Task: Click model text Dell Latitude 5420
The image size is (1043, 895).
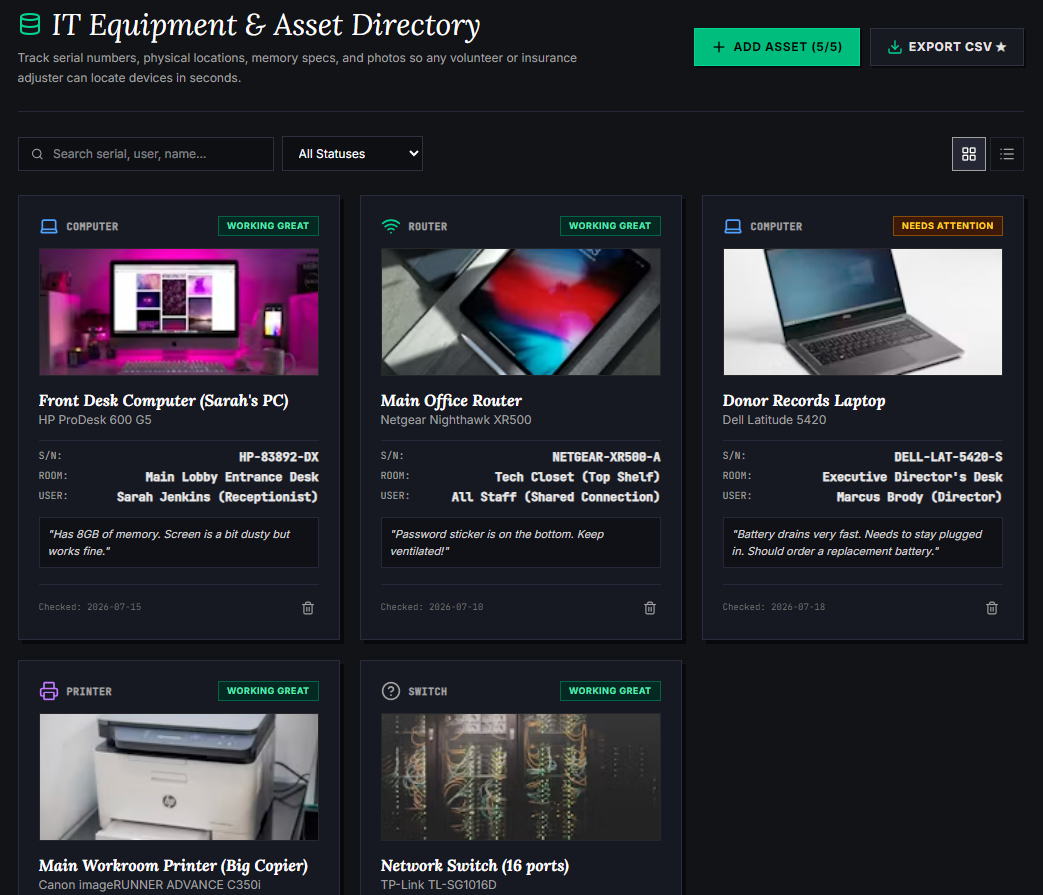Action: [774, 420]
